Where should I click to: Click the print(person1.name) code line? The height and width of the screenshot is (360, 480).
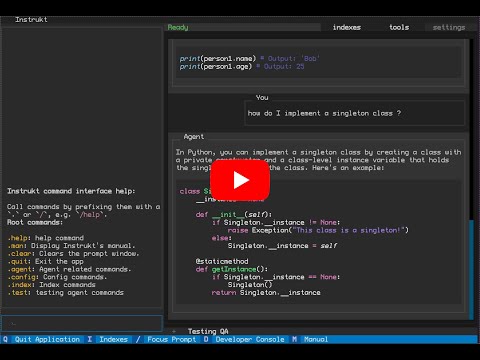pyautogui.click(x=249, y=59)
